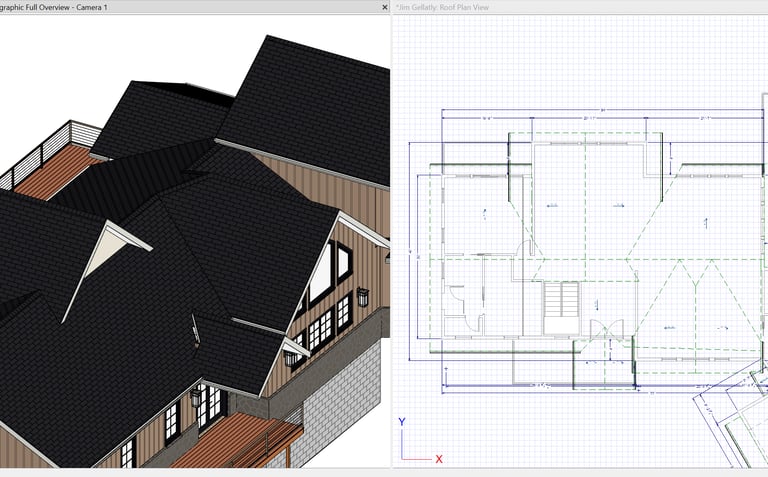Click the red X axis label

click(439, 459)
